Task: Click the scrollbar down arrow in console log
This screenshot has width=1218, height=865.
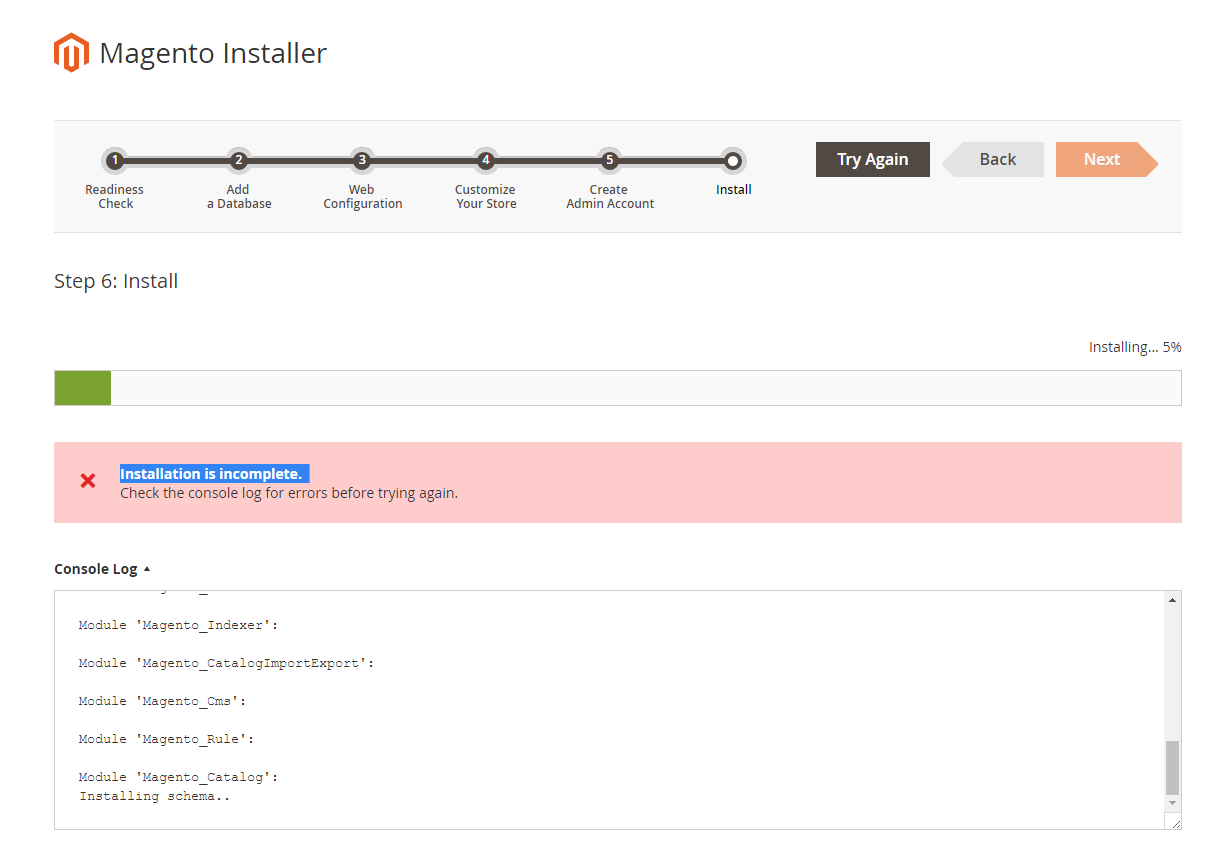Action: (x=1171, y=803)
